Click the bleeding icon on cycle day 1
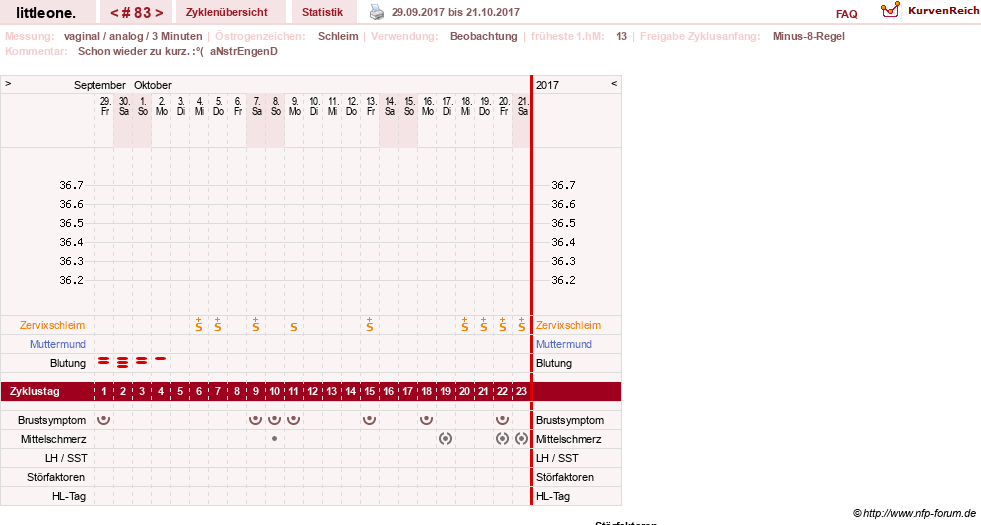This screenshot has width=981, height=525. pyautogui.click(x=104, y=361)
